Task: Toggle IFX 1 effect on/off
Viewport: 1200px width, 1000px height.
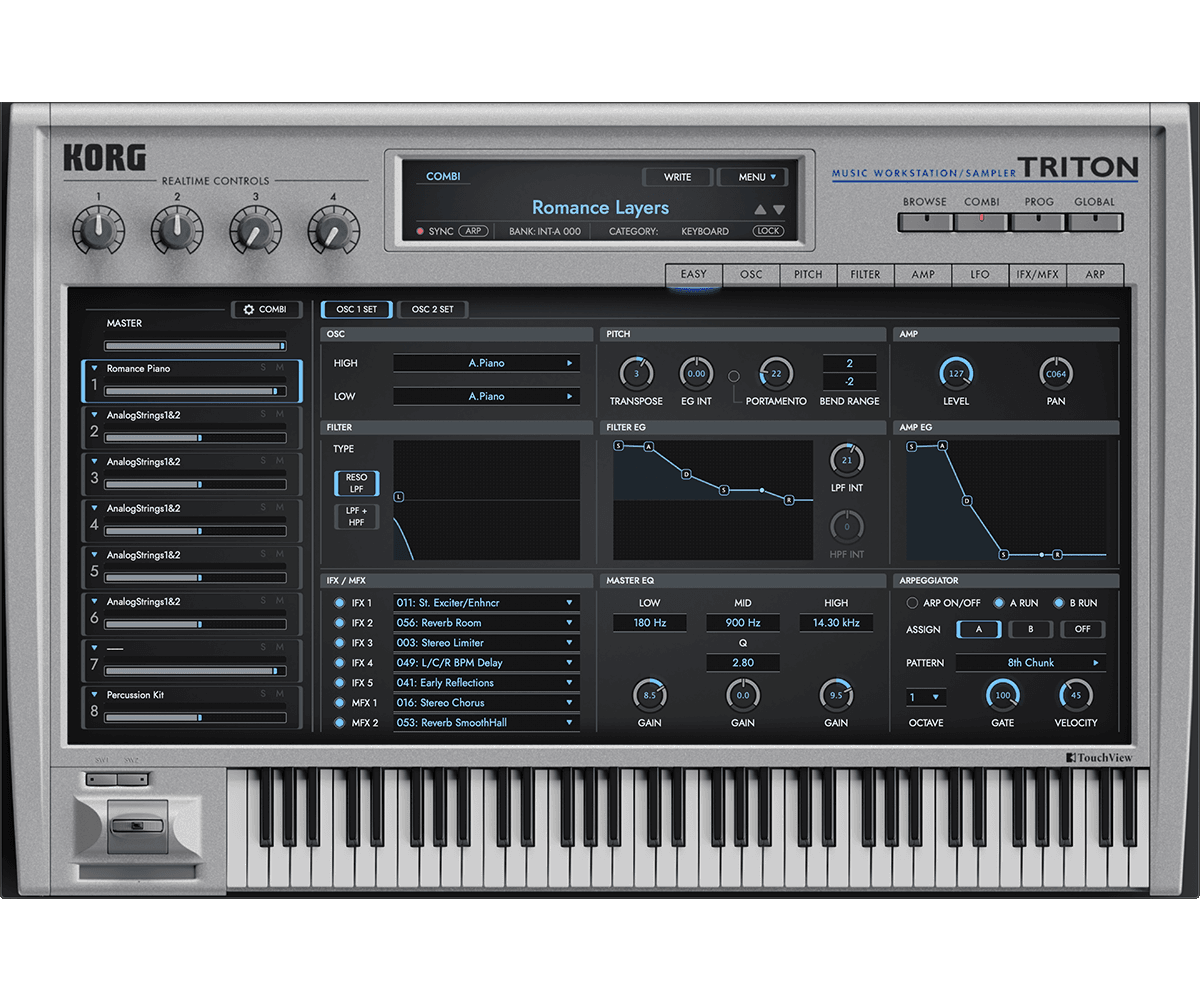Action: tap(339, 603)
